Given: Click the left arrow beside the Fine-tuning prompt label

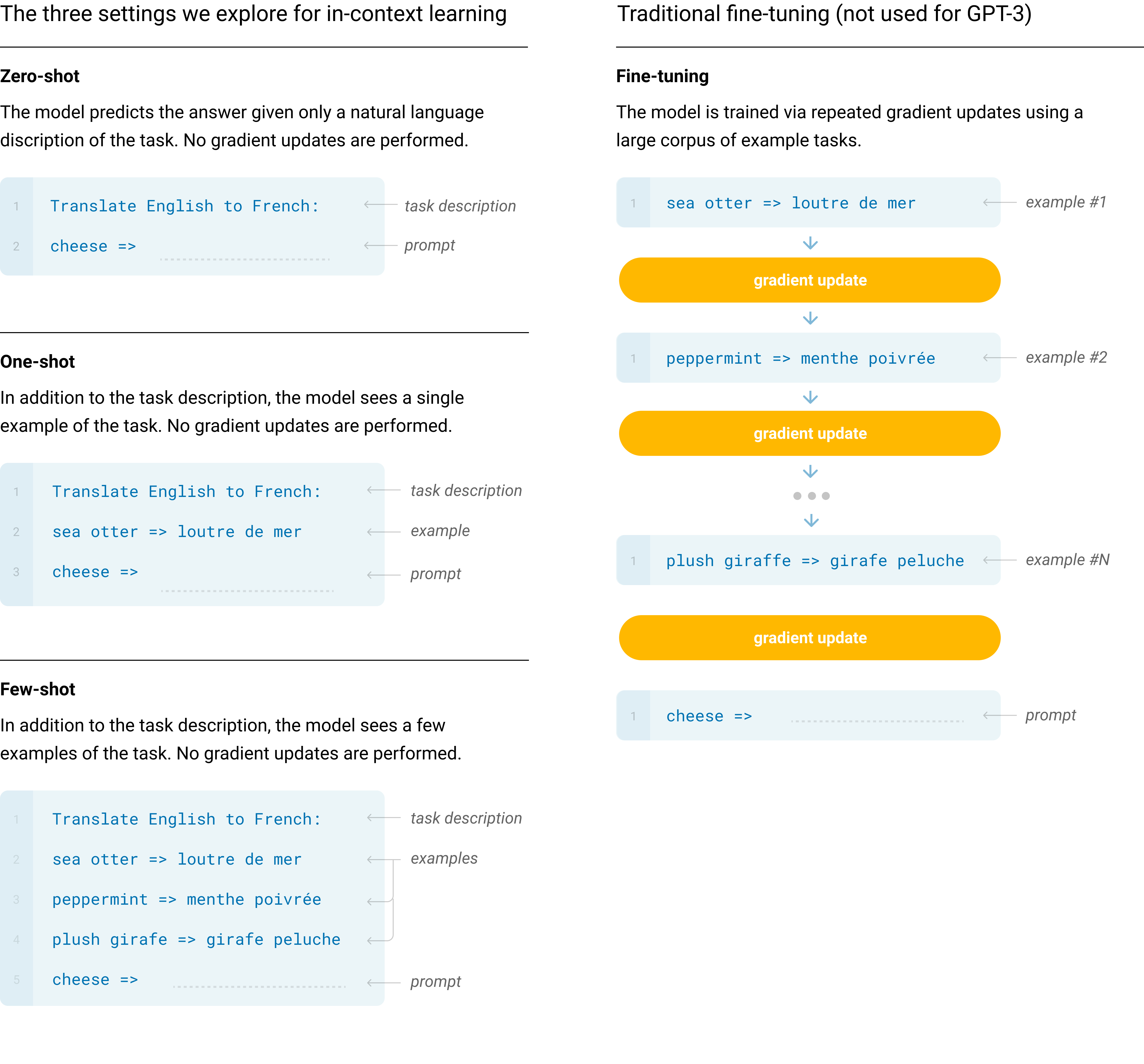Looking at the screenshot, I should pyautogui.click(x=999, y=715).
